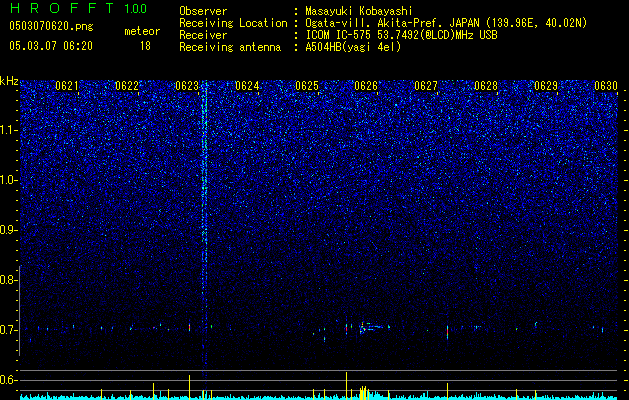Click the Receiver field label
This screenshot has width=629, height=400.
pyautogui.click(x=203, y=35)
